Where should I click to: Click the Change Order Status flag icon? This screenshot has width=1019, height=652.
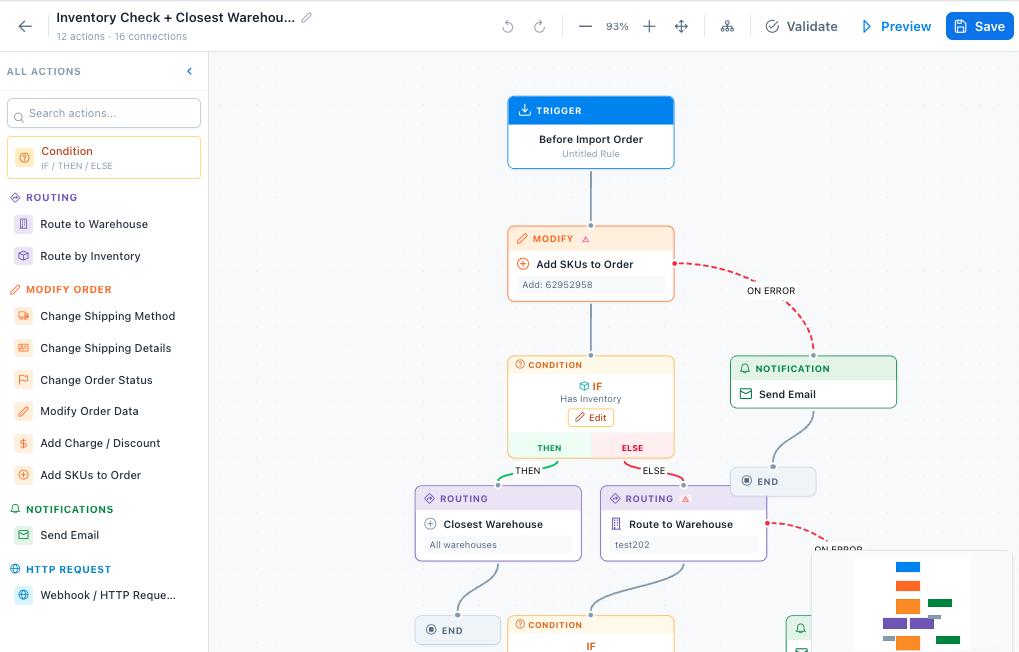click(22, 380)
